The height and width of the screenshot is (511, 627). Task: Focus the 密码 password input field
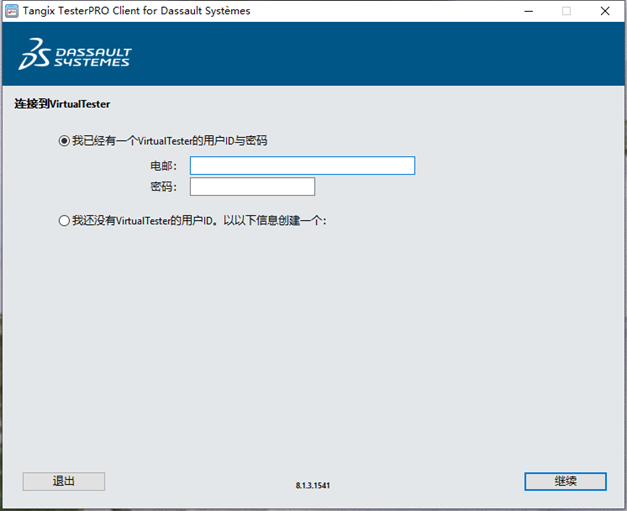[252, 187]
